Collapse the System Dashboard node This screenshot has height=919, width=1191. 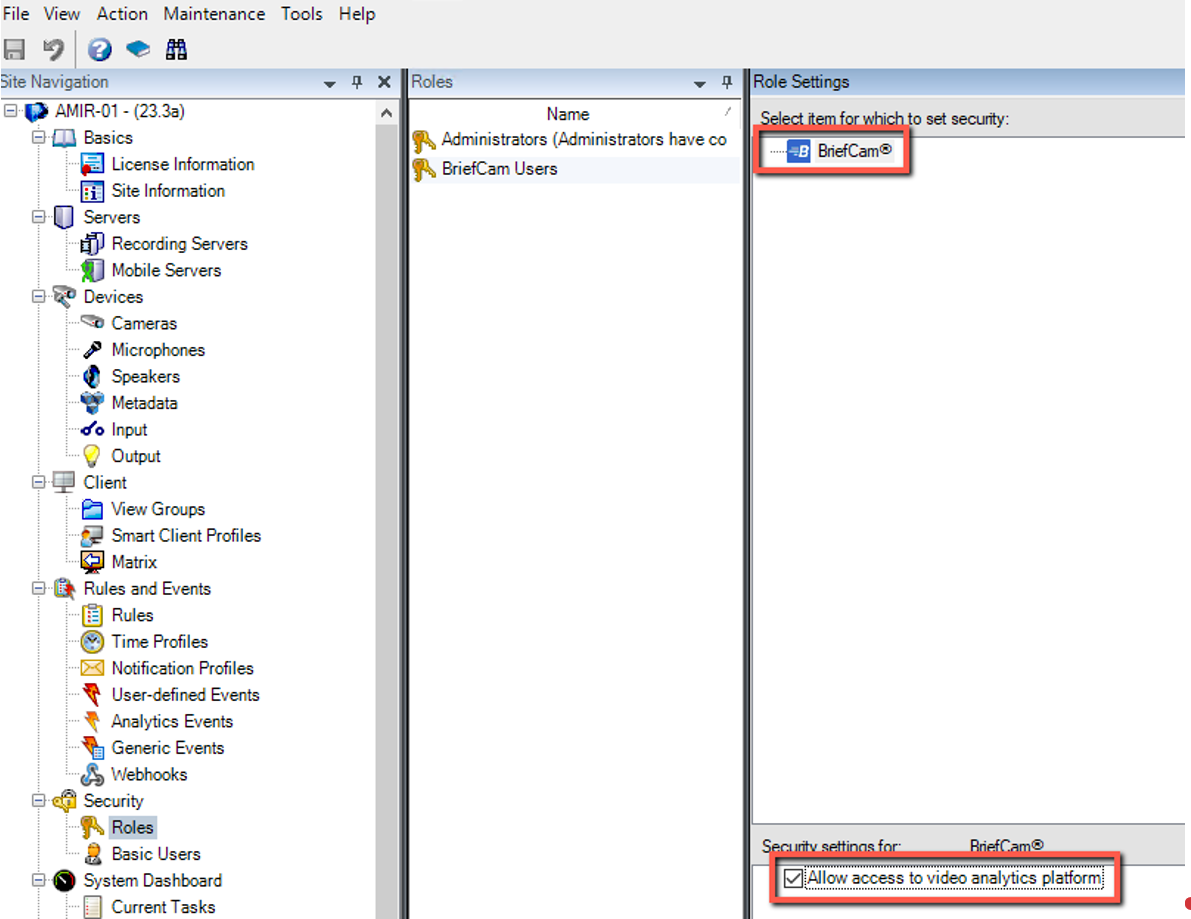click(x=38, y=880)
